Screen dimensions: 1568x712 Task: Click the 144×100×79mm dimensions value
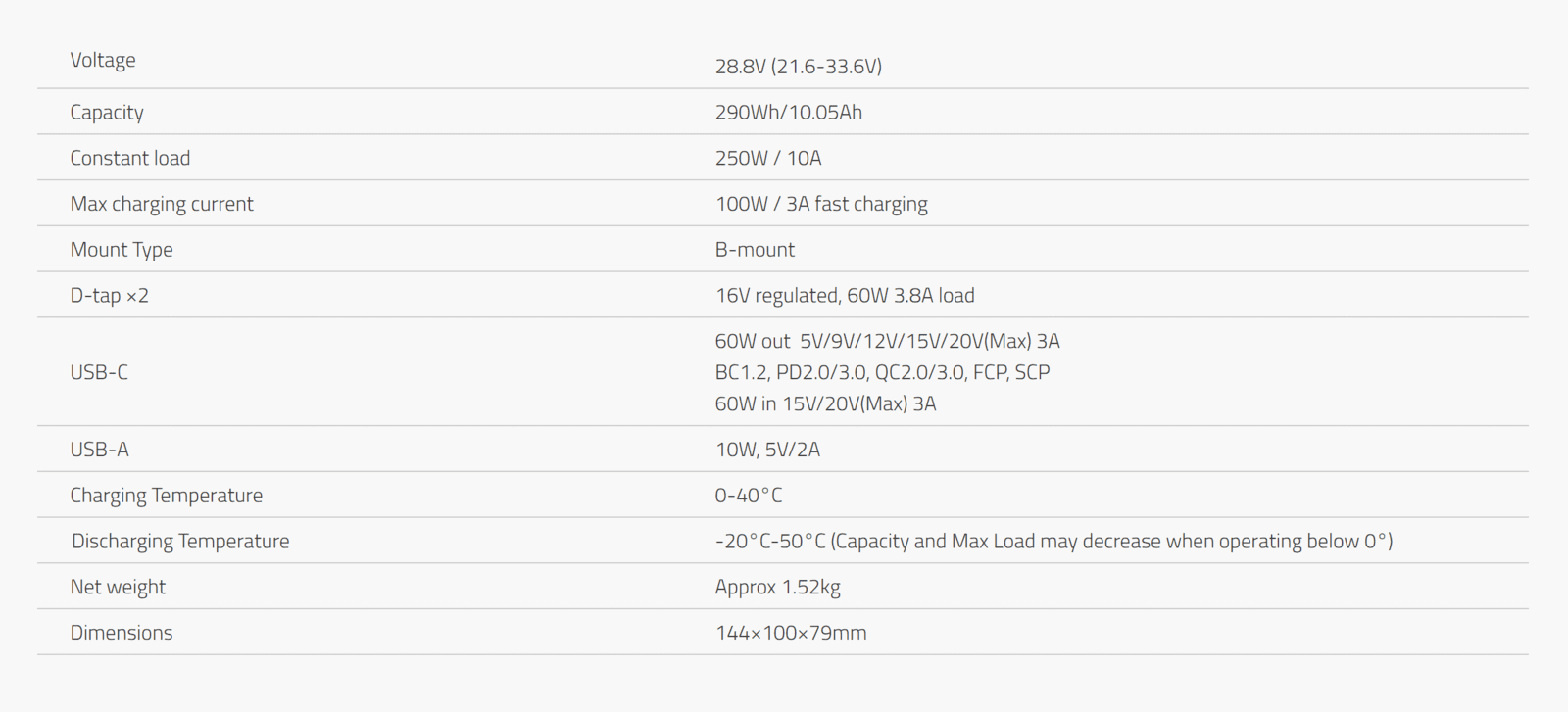[791, 633]
